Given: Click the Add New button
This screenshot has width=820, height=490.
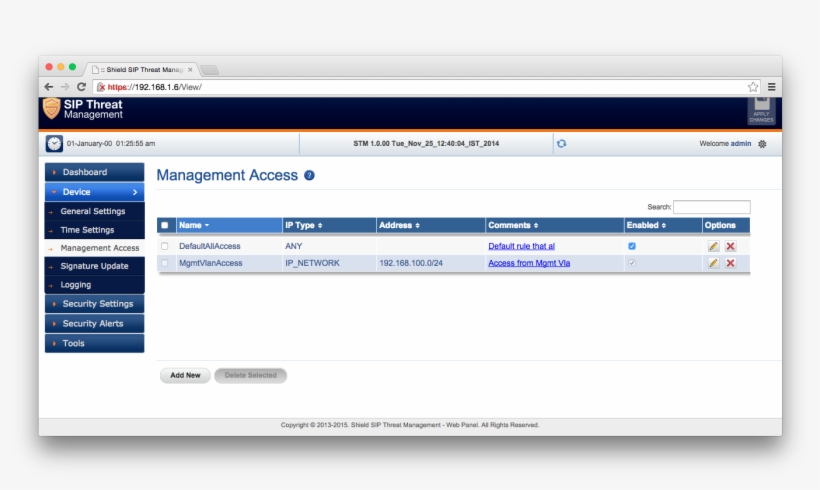Looking at the screenshot, I should tap(185, 376).
